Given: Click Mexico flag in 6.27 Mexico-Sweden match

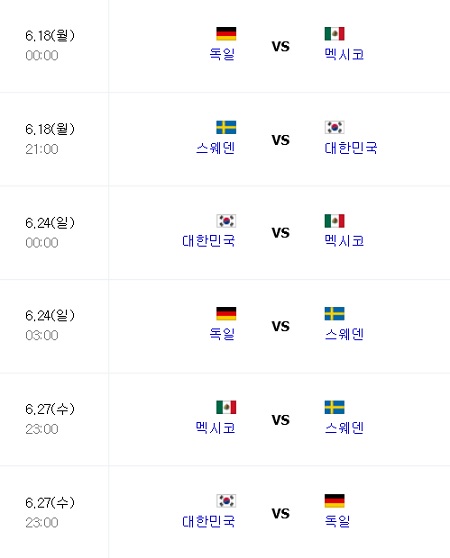Looking at the screenshot, I should [226, 407].
